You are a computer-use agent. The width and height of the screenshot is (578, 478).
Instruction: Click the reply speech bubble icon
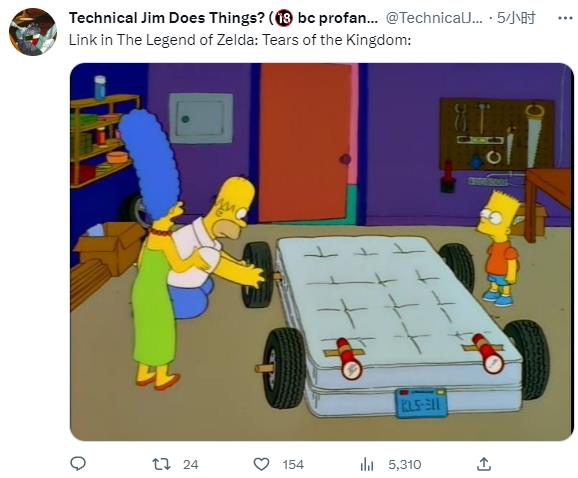pos(78,464)
